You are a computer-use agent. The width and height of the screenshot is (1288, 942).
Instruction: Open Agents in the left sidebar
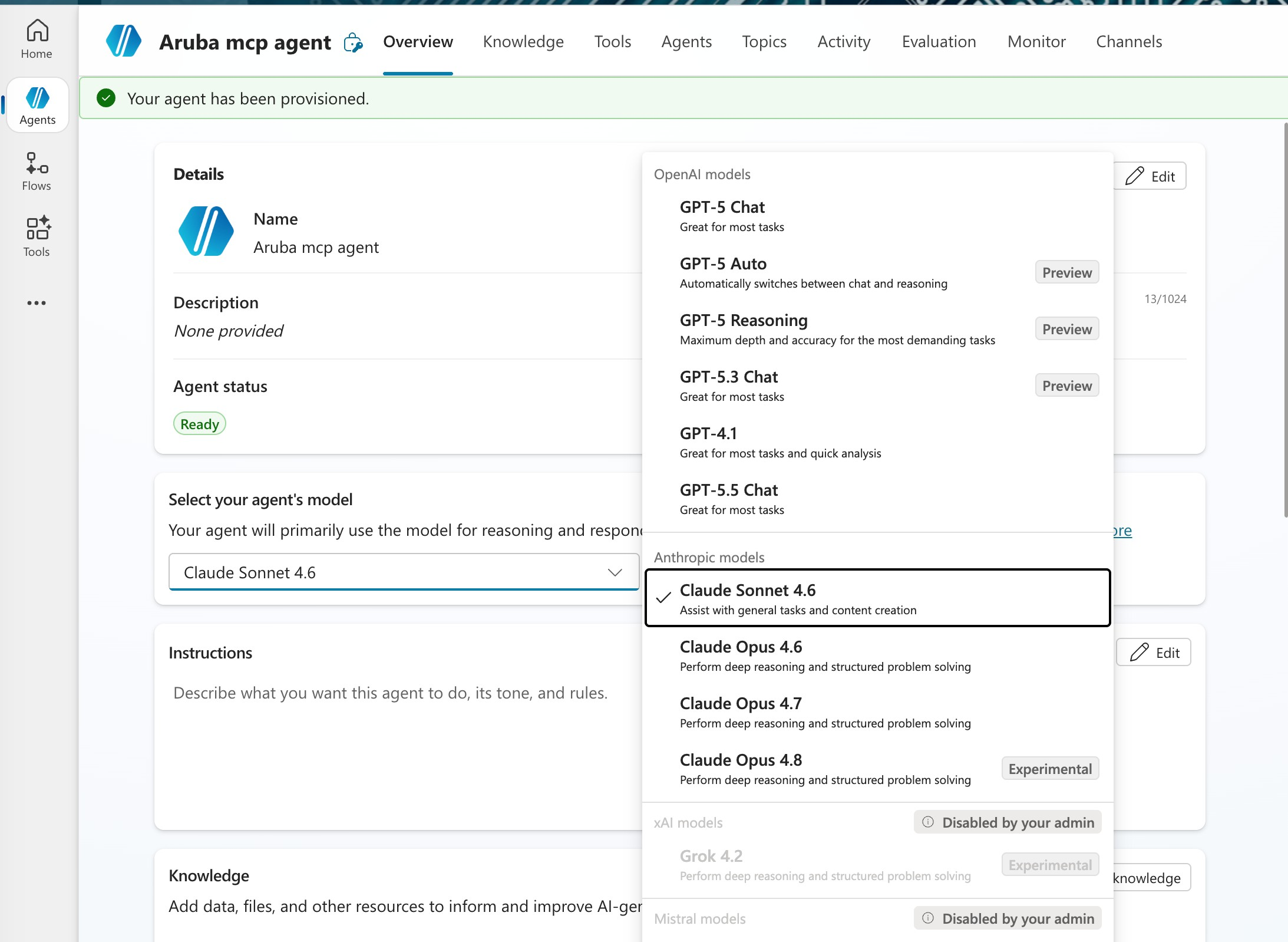(x=38, y=105)
